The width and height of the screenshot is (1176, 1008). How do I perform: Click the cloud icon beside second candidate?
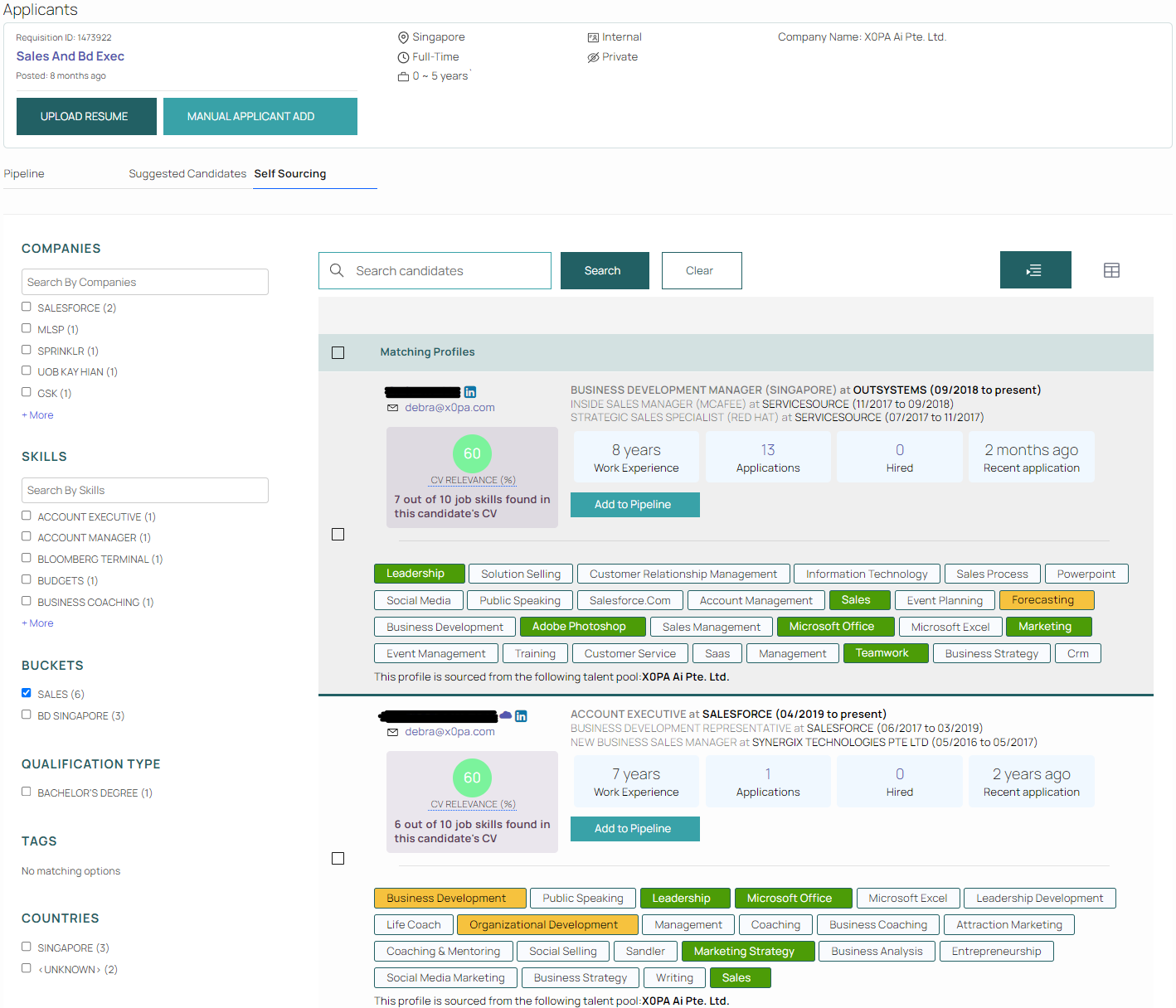click(505, 715)
